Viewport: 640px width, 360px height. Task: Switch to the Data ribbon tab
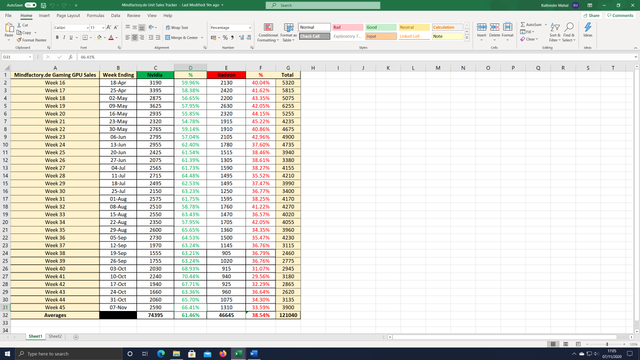(116, 16)
